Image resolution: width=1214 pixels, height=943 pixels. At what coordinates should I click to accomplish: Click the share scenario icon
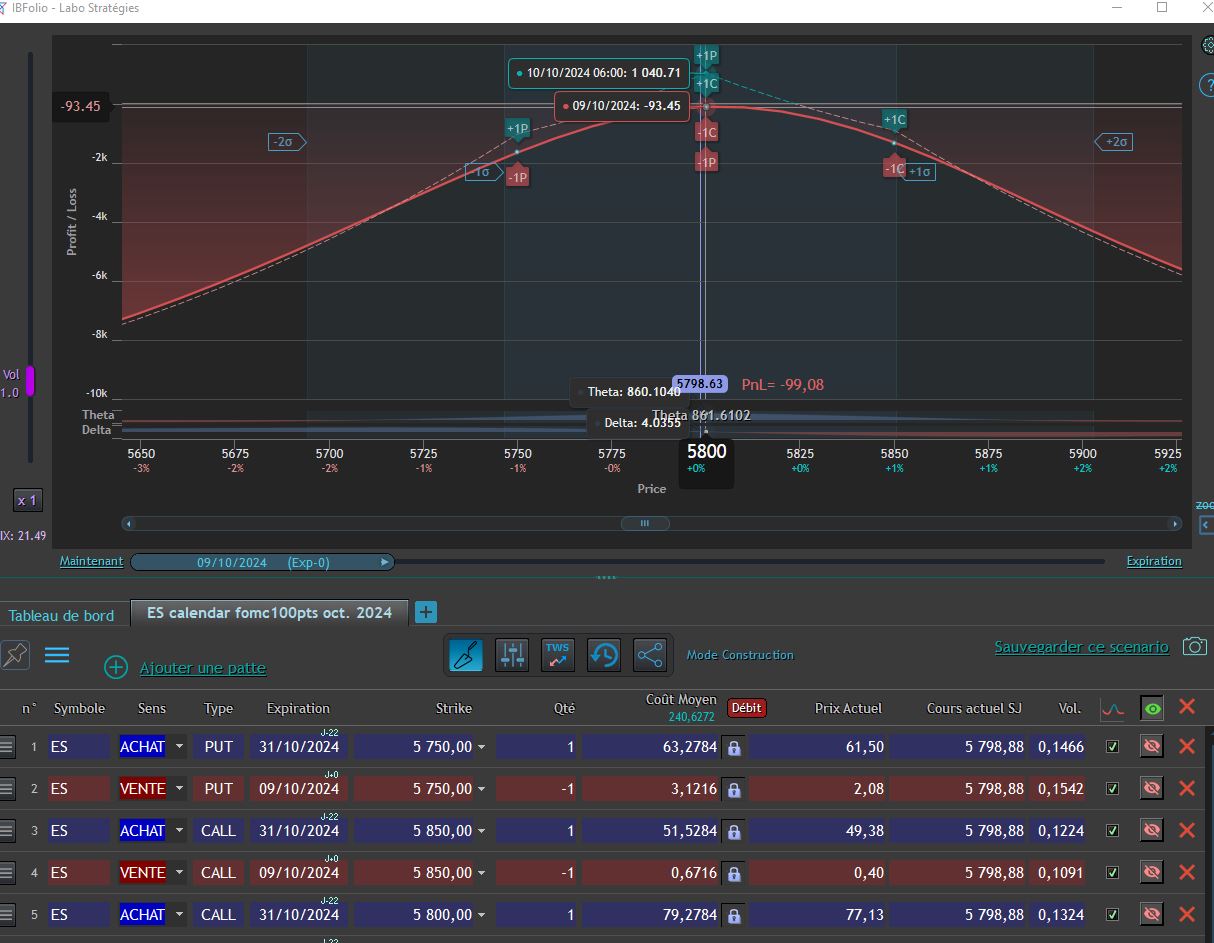point(650,655)
